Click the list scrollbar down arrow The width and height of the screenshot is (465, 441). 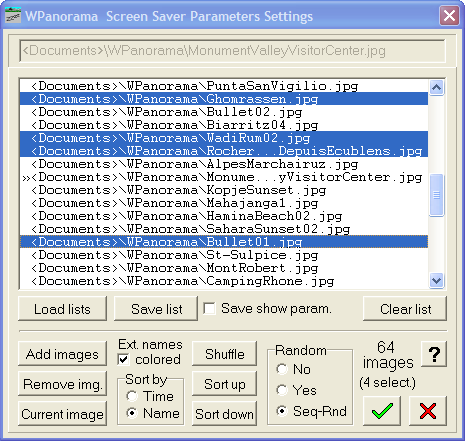(x=436, y=280)
